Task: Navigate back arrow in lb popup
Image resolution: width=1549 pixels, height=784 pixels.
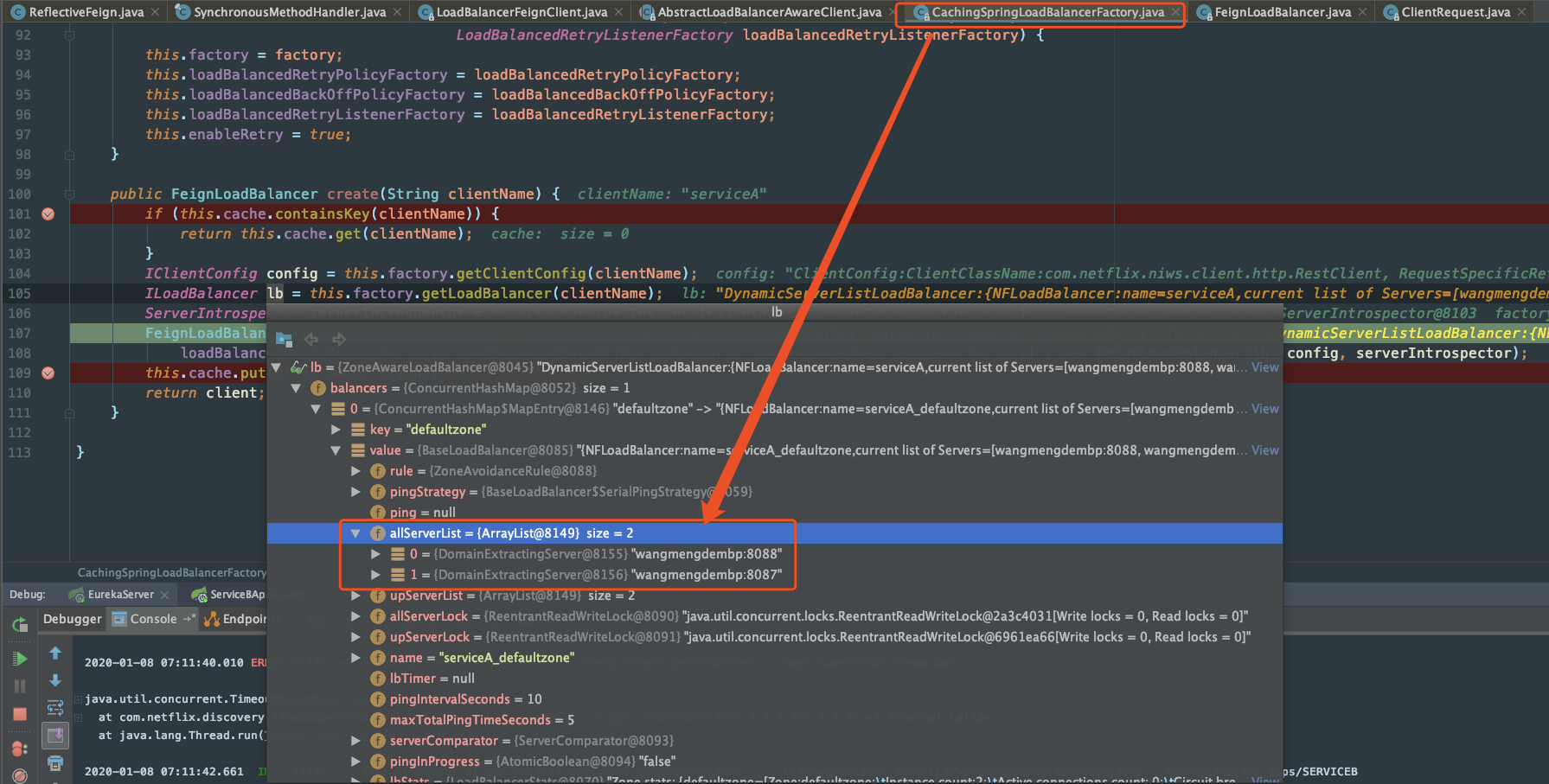Action: pyautogui.click(x=311, y=339)
